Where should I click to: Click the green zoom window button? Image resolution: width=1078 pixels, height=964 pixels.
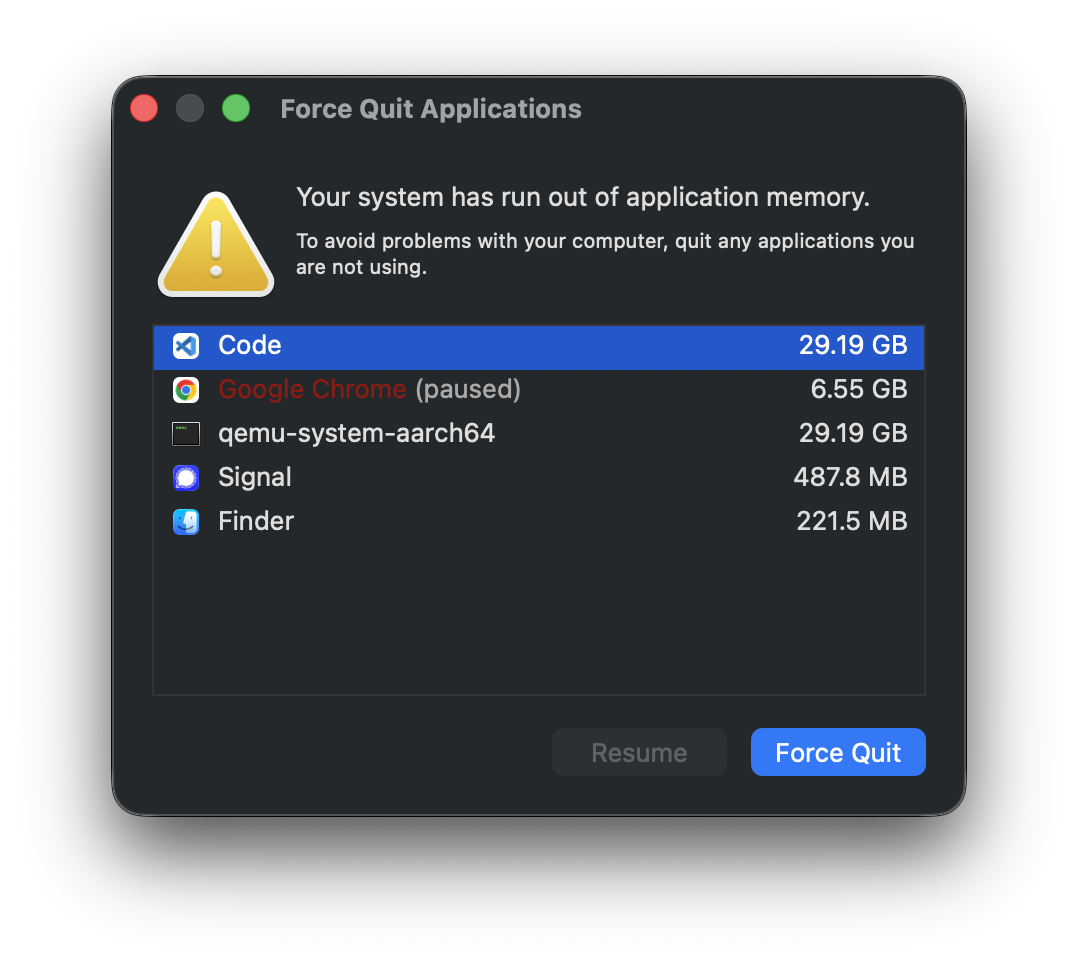click(x=236, y=108)
